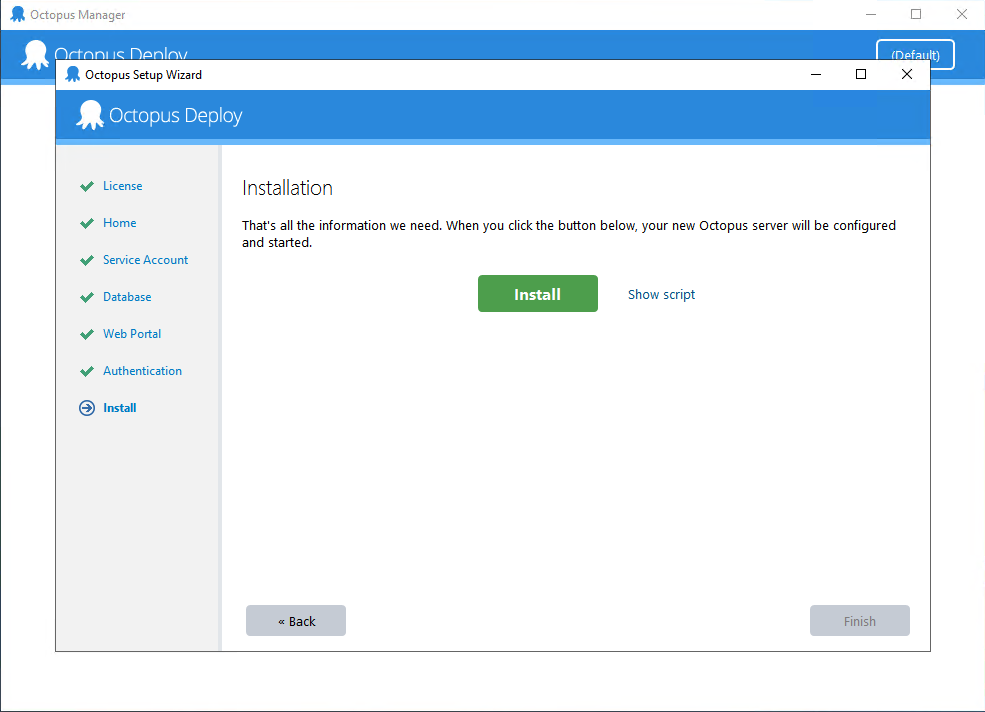Select the current Install step label
The width and height of the screenshot is (985, 712).
119,408
